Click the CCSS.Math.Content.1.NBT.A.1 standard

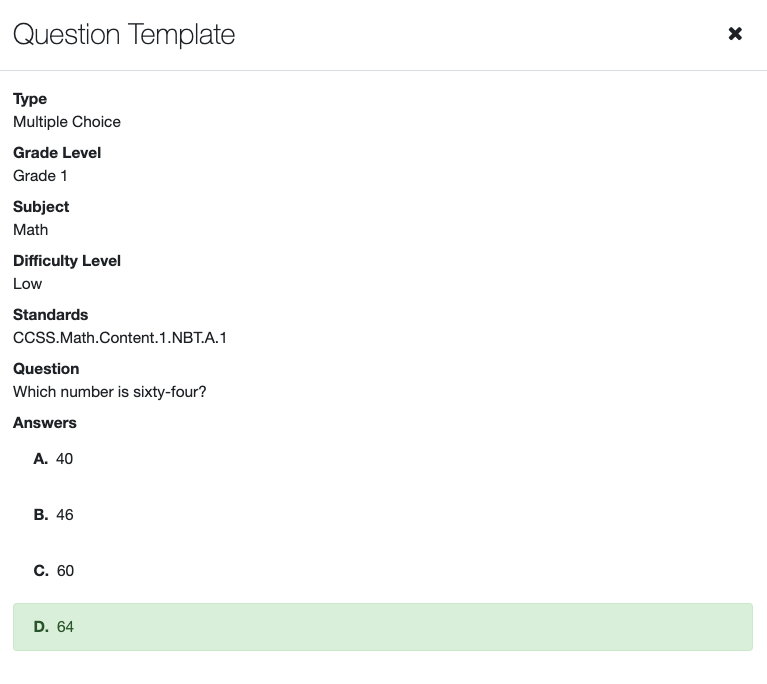[120, 338]
